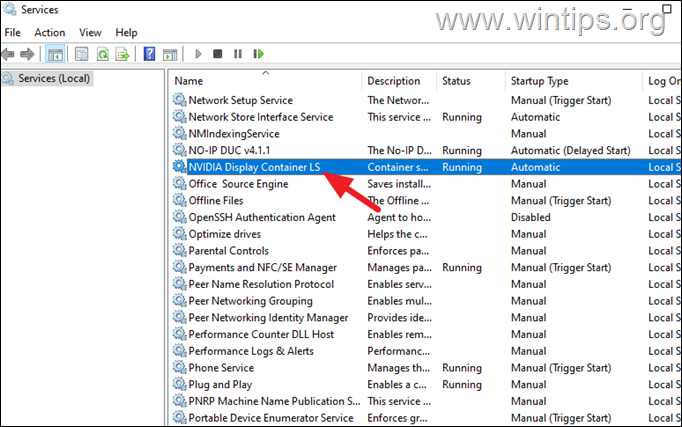Select Phone Service row
Image resolution: width=682 pixels, height=427 pixels.
pyautogui.click(x=427, y=368)
